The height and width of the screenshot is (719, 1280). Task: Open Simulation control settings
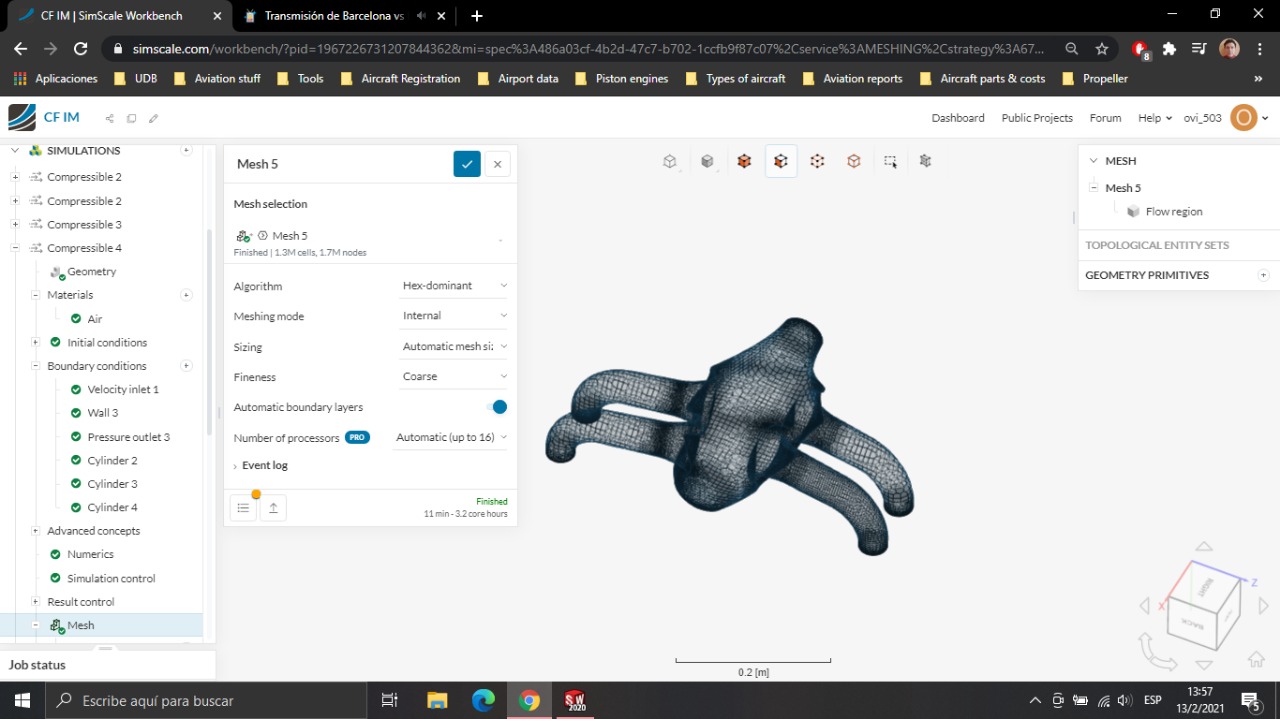point(111,578)
